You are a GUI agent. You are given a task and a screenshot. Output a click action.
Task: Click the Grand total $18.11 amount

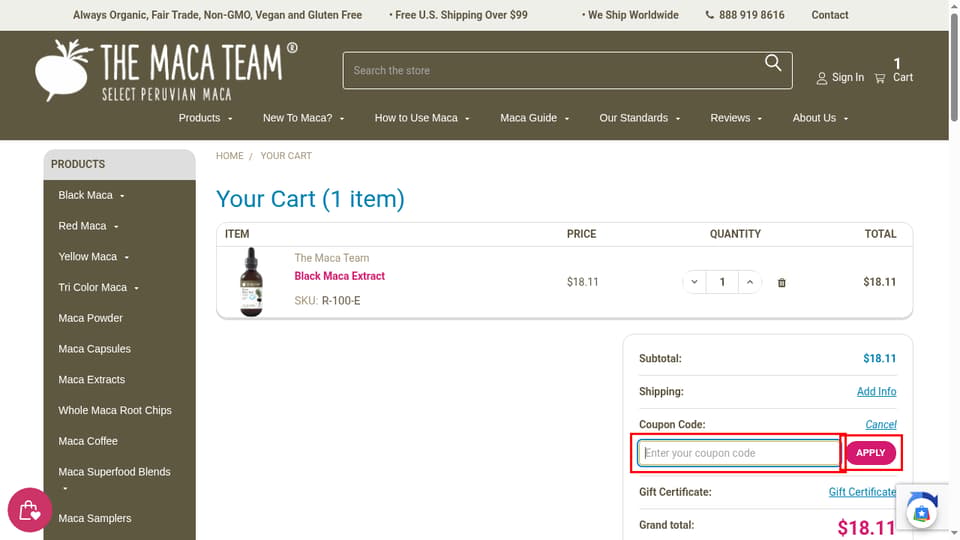pyautogui.click(x=866, y=527)
